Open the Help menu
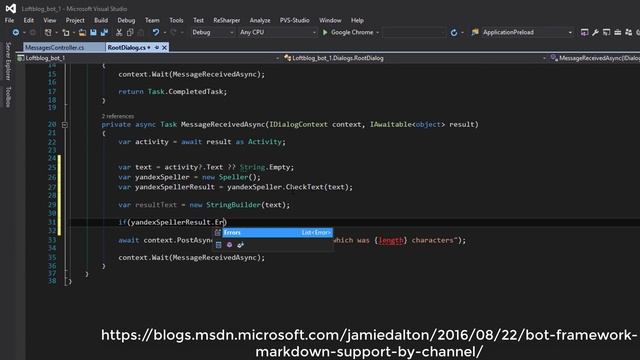The height and width of the screenshot is (360, 640). [x=357, y=20]
